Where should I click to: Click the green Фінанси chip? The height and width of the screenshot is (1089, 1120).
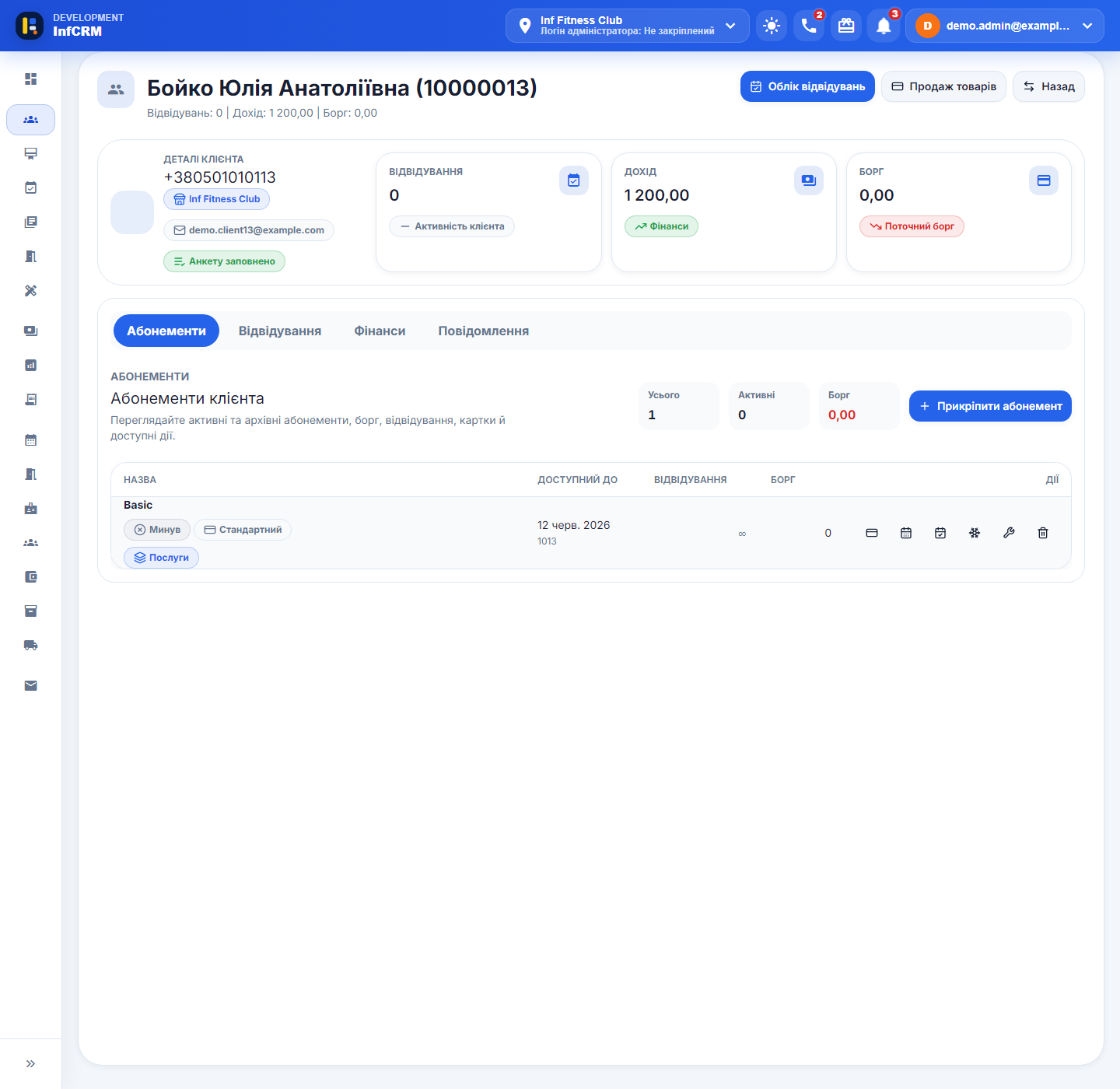point(661,226)
